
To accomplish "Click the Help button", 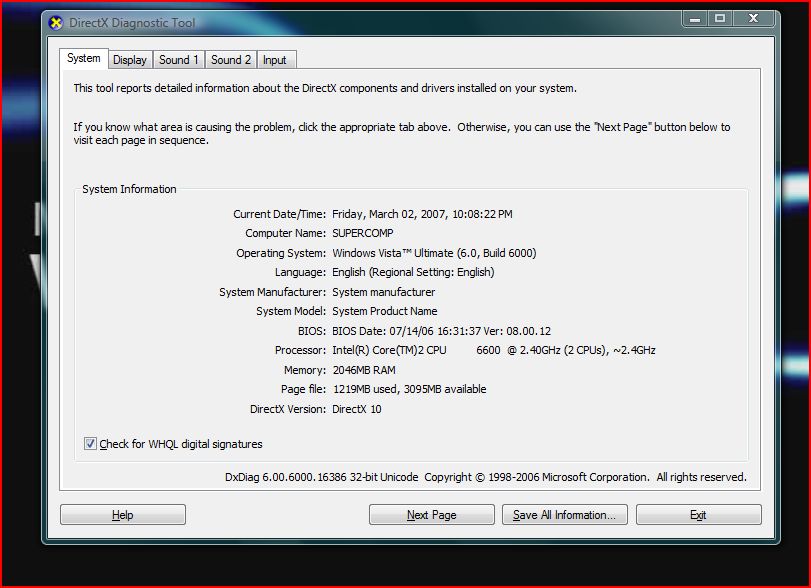I will pos(123,515).
